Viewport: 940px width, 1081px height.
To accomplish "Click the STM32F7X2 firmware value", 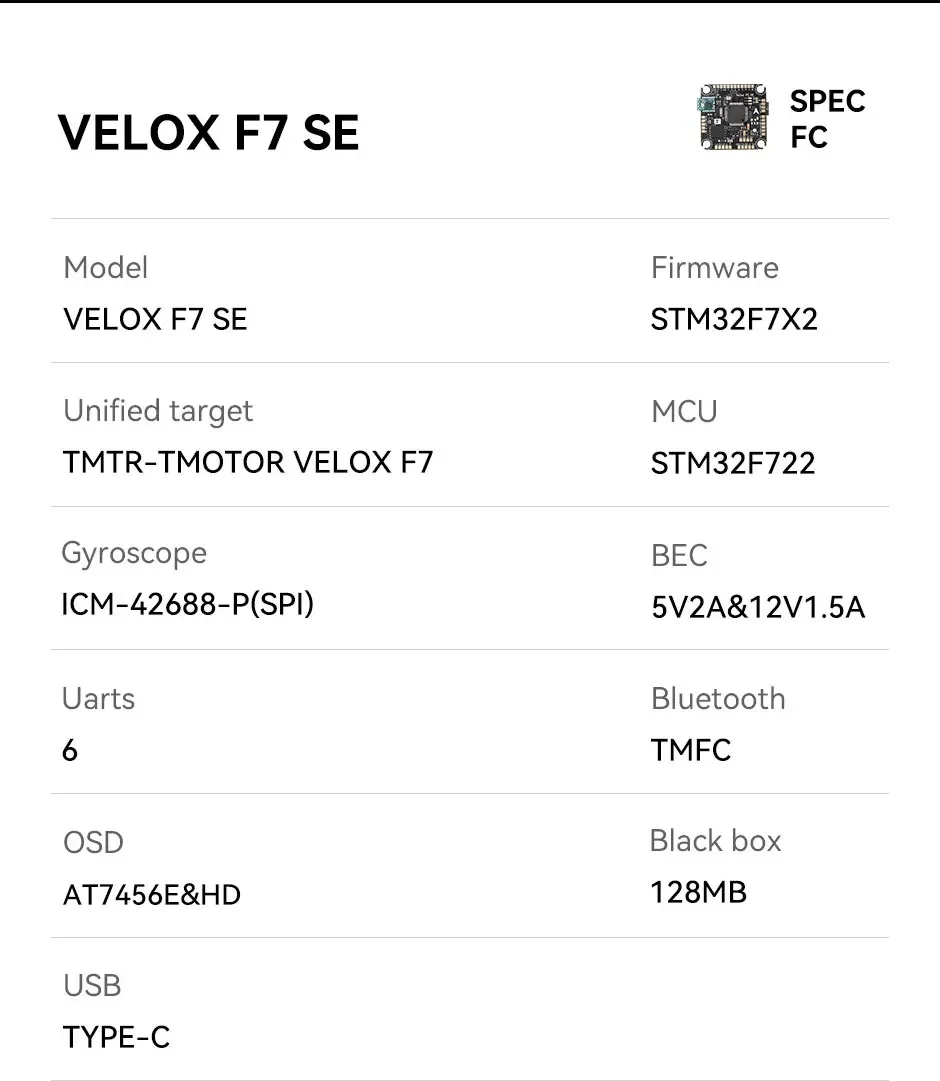I will pos(734,319).
